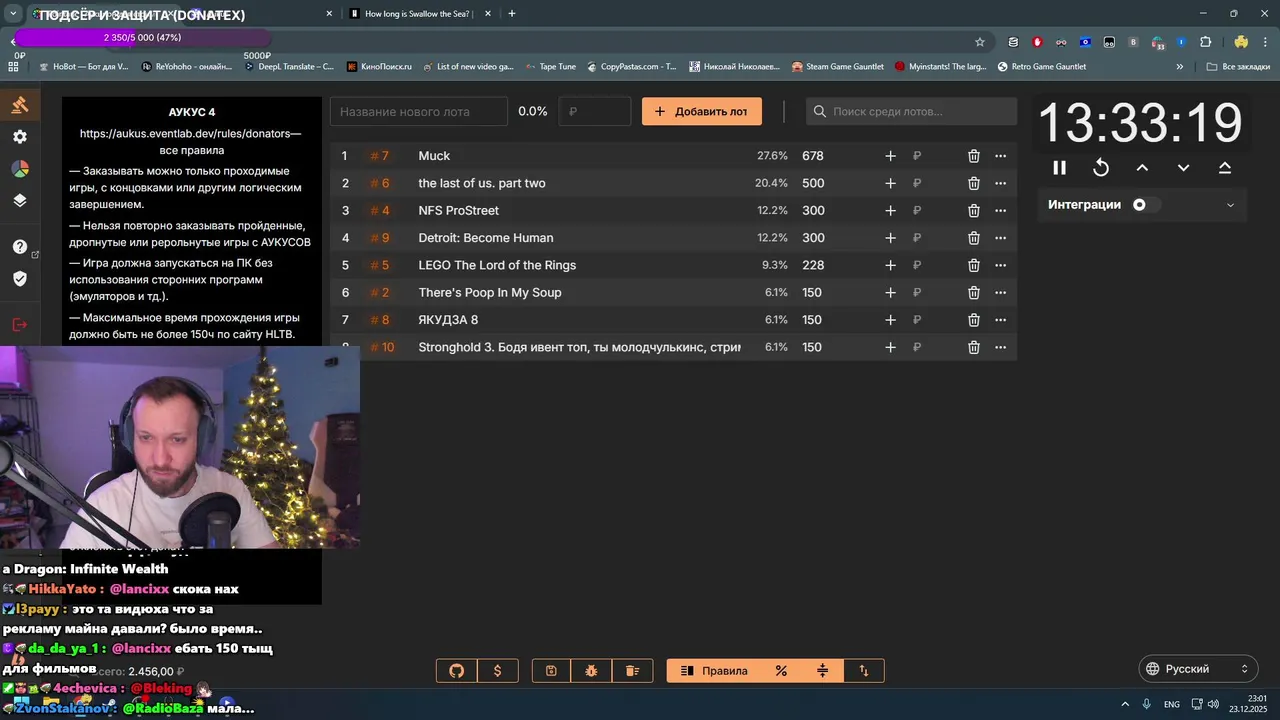1280x720 pixels.
Task: Open the three-dot menu for Stronghold 3 lot
Action: (1000, 347)
